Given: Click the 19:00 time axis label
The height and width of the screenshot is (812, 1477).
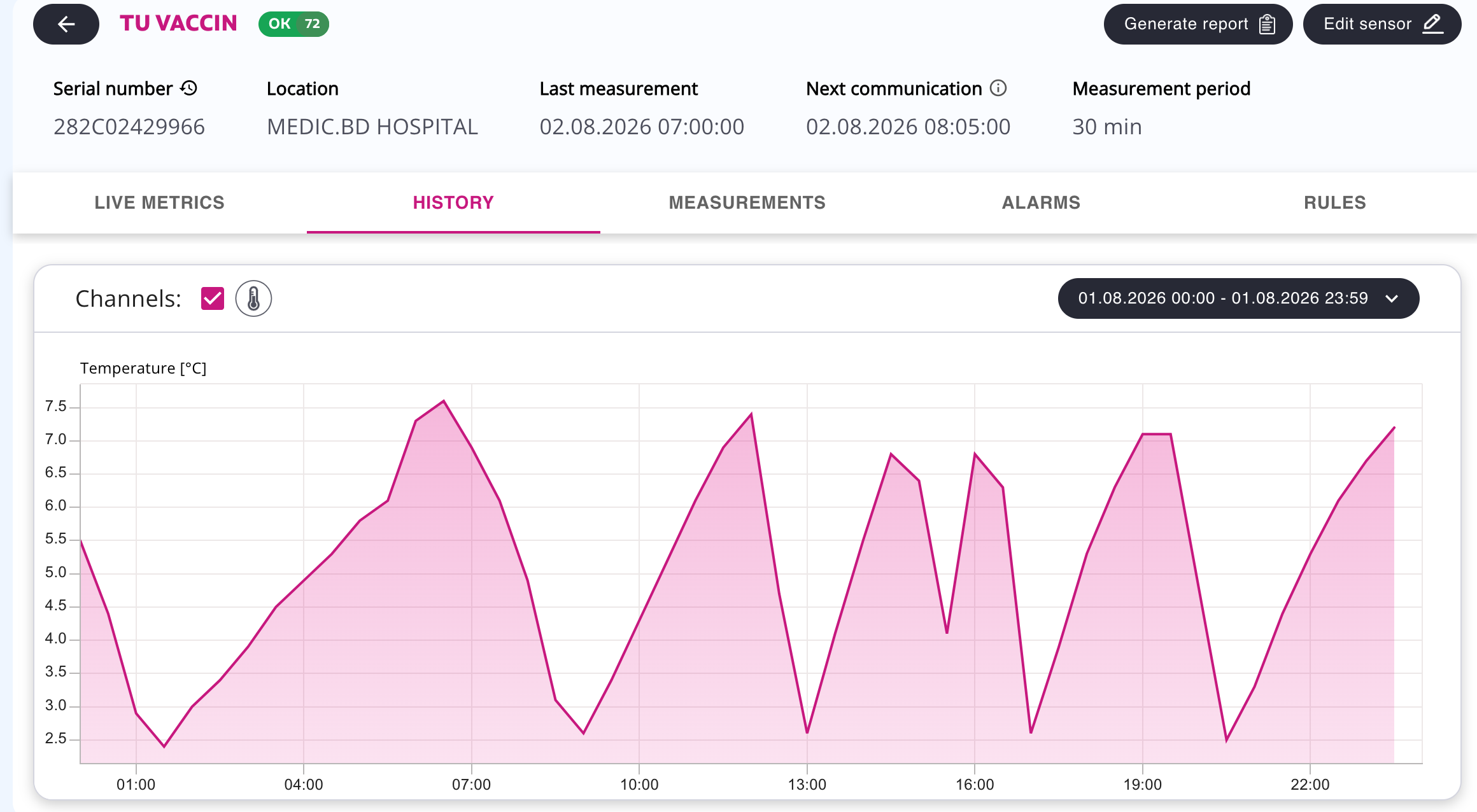Looking at the screenshot, I should (1143, 785).
